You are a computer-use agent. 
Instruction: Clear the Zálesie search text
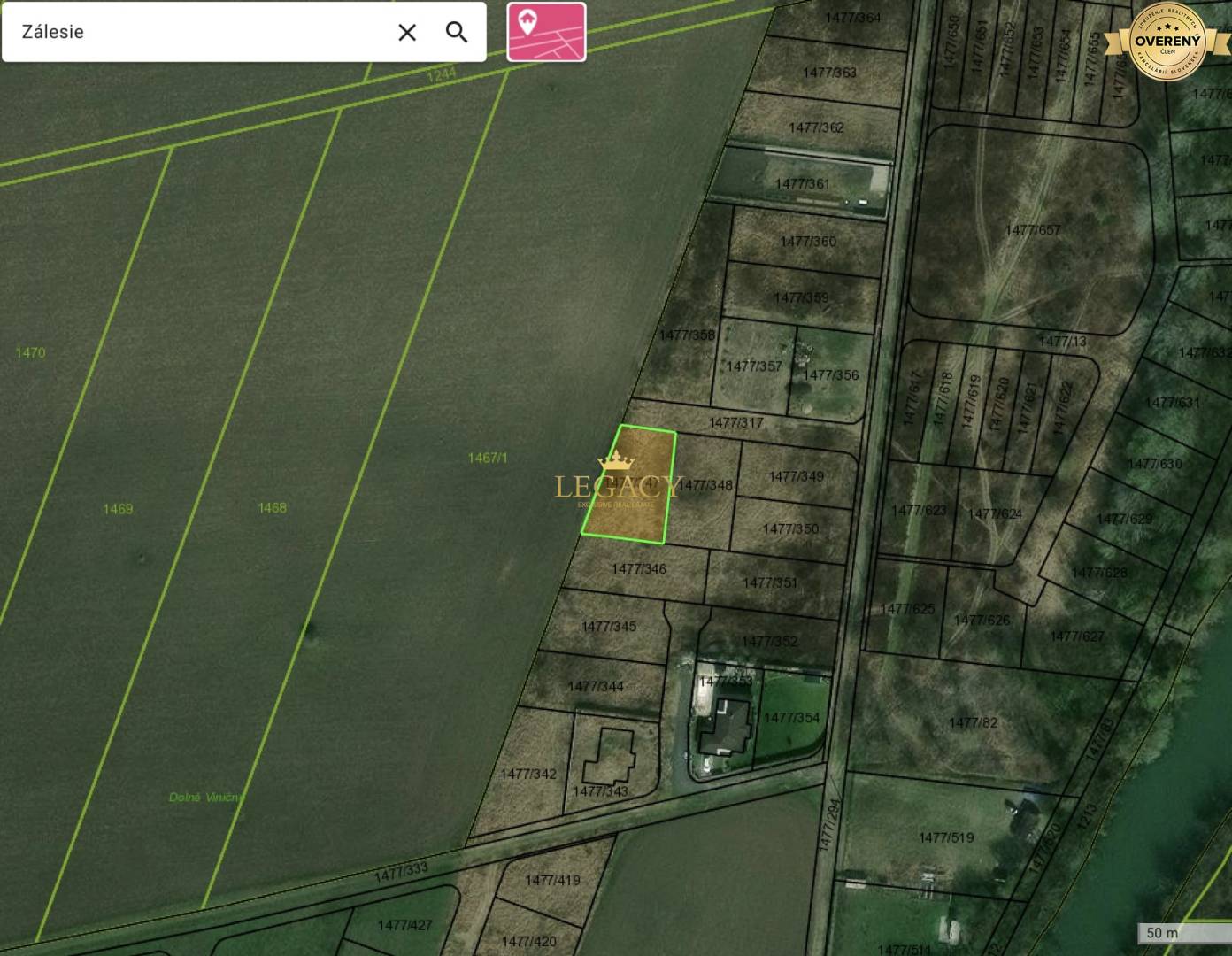[407, 33]
